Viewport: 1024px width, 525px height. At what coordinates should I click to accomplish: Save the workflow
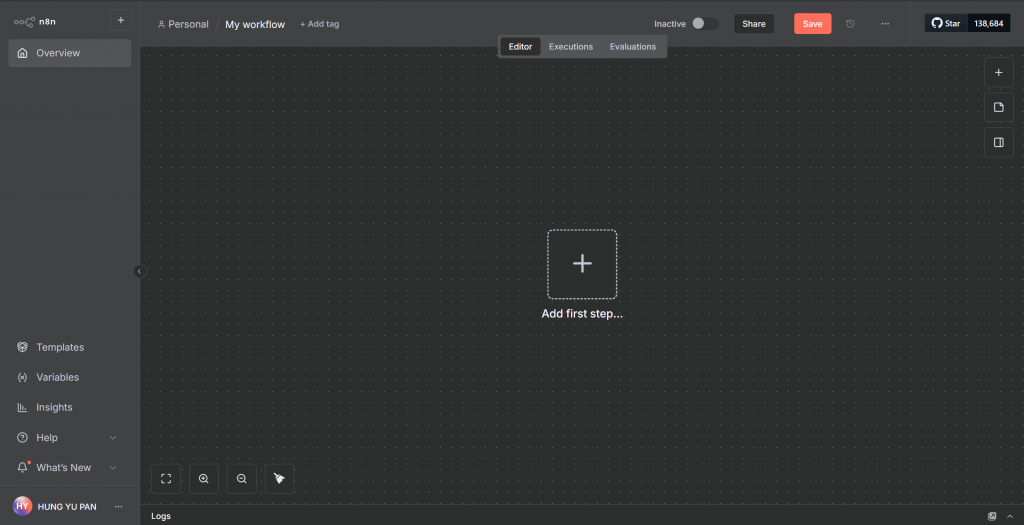(x=812, y=24)
